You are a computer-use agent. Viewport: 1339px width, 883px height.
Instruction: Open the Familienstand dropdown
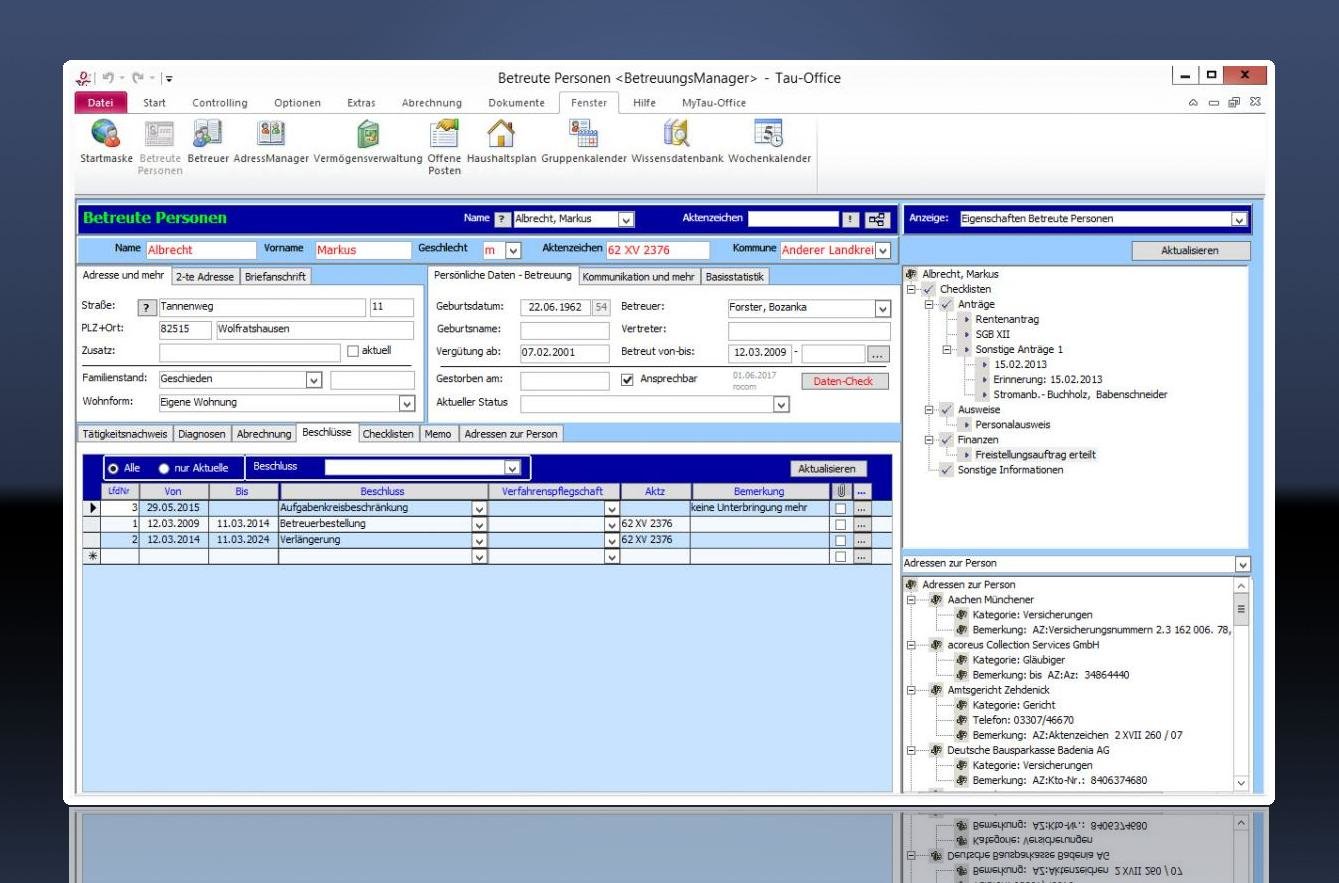click(x=313, y=380)
